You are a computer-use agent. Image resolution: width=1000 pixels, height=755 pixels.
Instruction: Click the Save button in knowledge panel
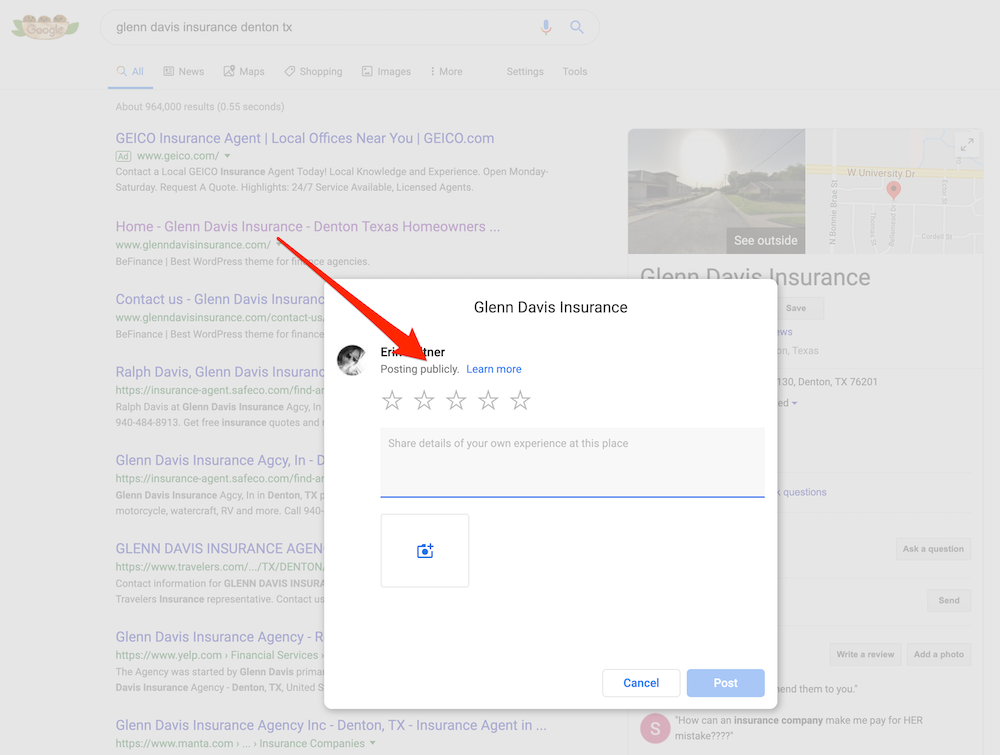[796, 308]
